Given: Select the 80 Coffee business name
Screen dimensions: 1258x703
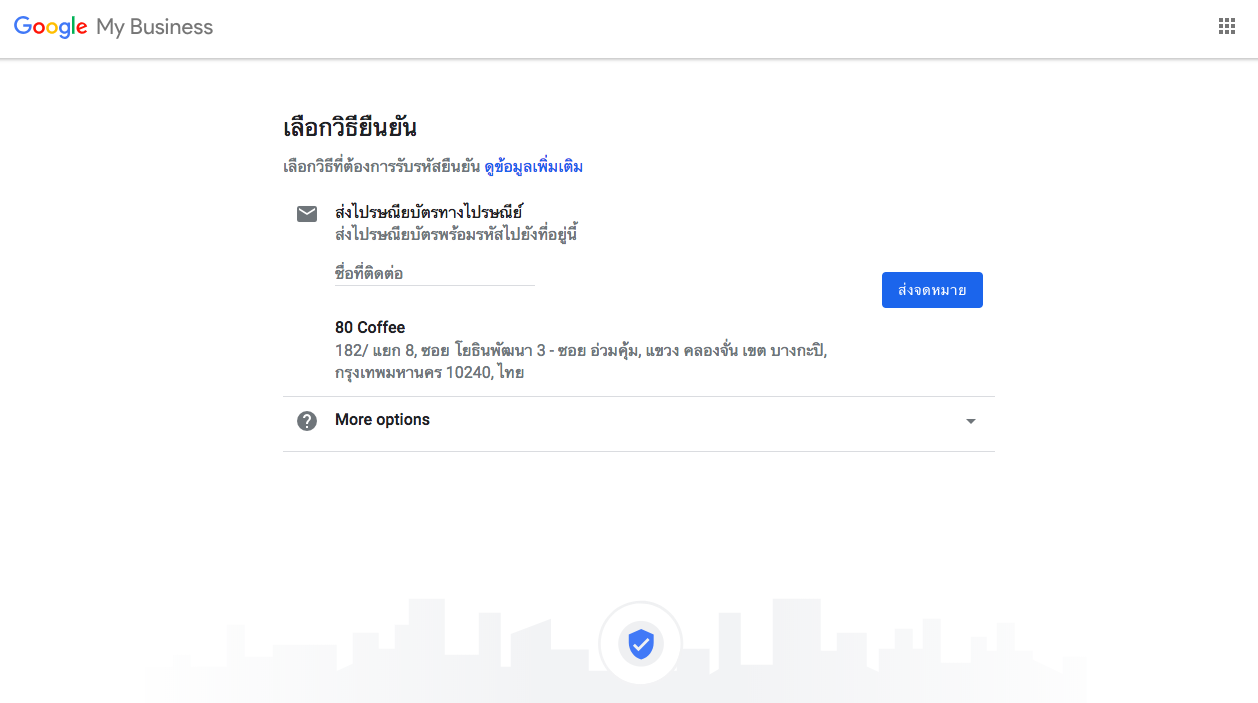Looking at the screenshot, I should (x=370, y=327).
